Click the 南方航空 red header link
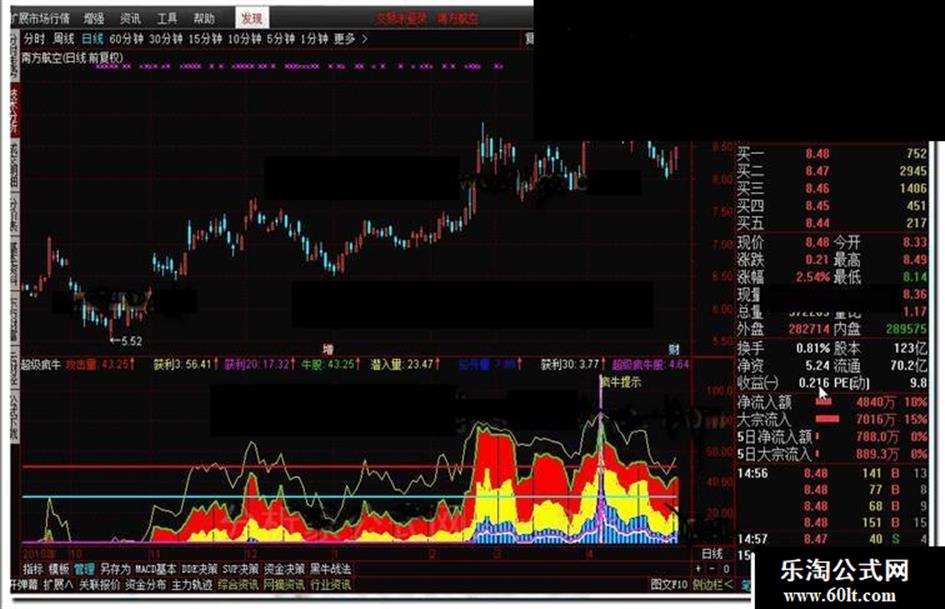The width and height of the screenshot is (945, 609). coord(458,19)
